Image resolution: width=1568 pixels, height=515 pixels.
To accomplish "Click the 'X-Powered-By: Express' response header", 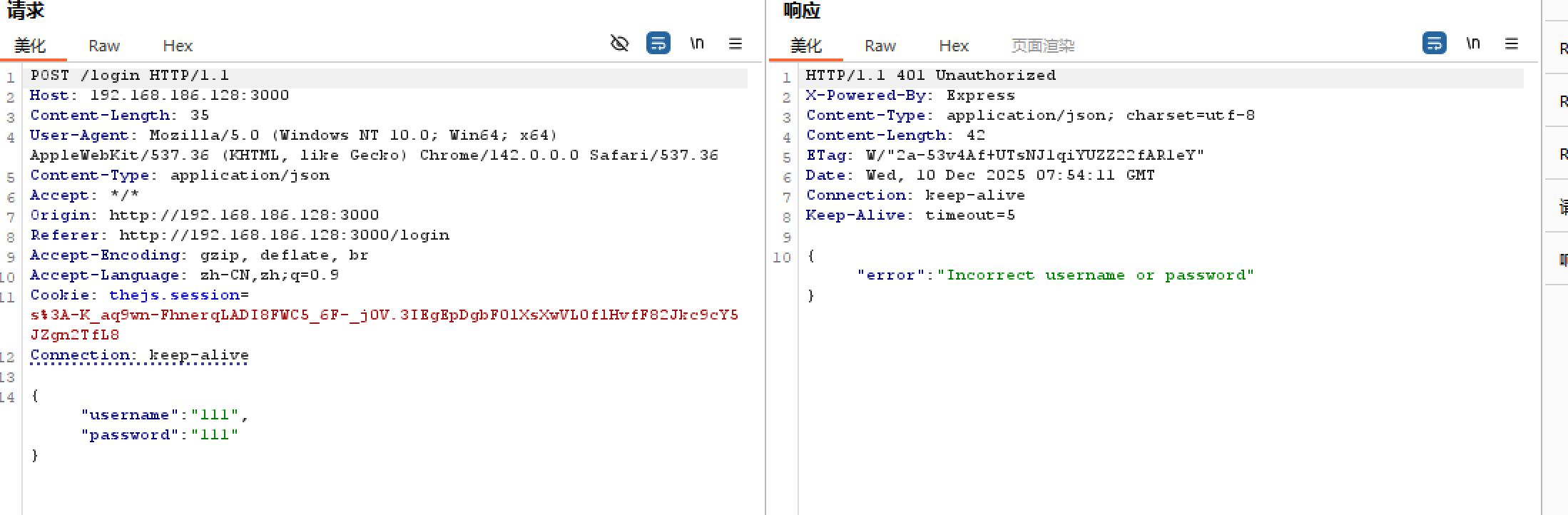I will click(911, 96).
